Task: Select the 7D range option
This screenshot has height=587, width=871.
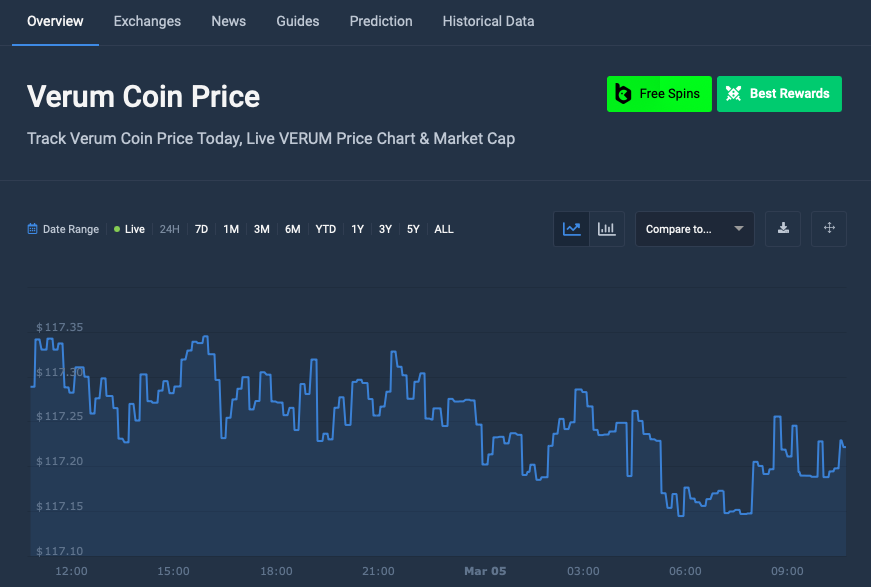Action: pyautogui.click(x=200, y=229)
